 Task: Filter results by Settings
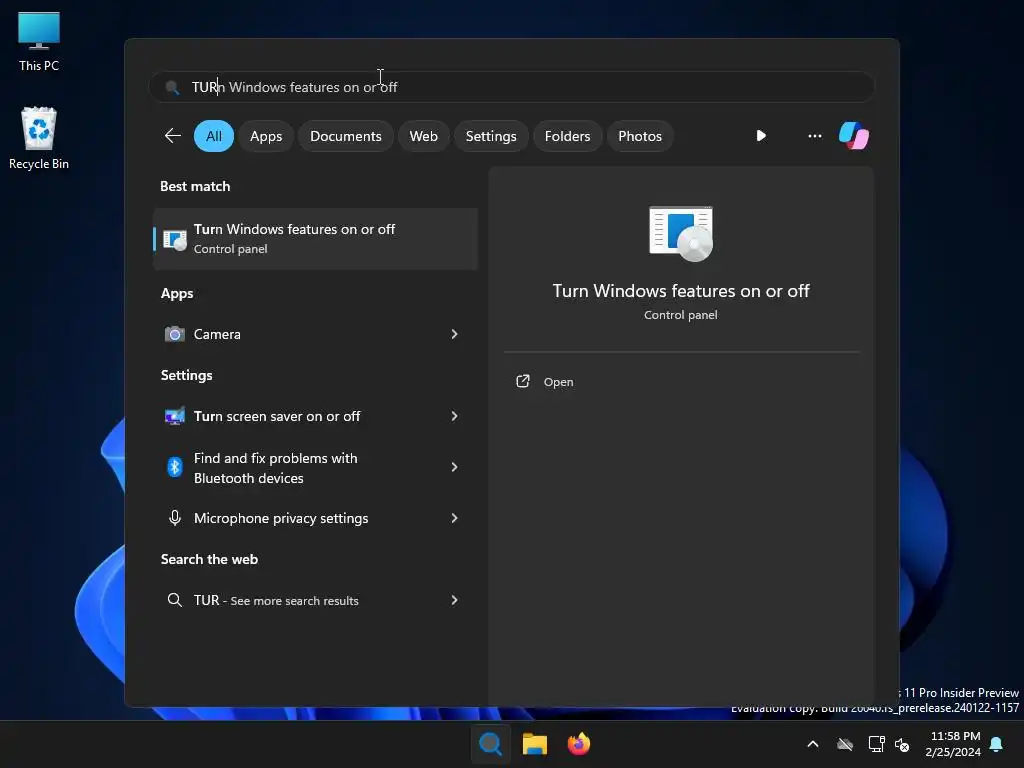tap(490, 136)
